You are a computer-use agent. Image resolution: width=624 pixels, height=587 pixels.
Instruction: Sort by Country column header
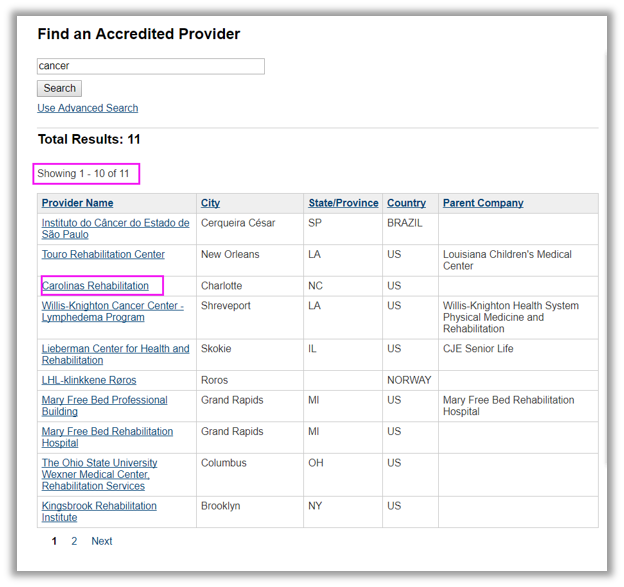(x=406, y=203)
